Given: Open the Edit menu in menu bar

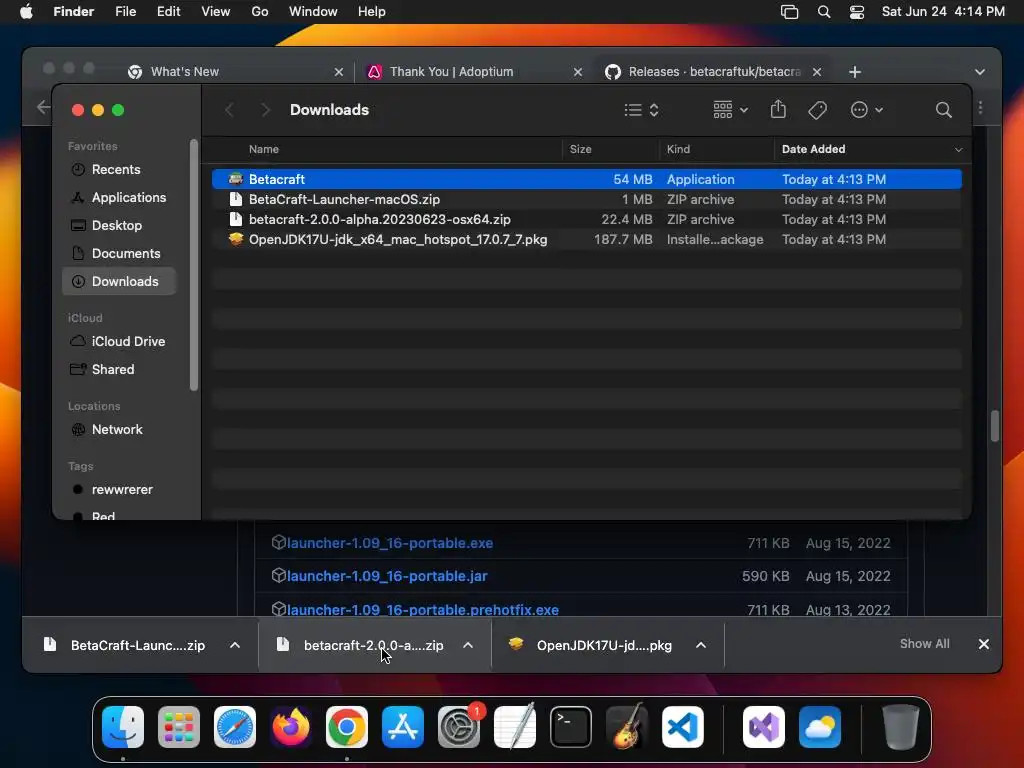Looking at the screenshot, I should (168, 12).
